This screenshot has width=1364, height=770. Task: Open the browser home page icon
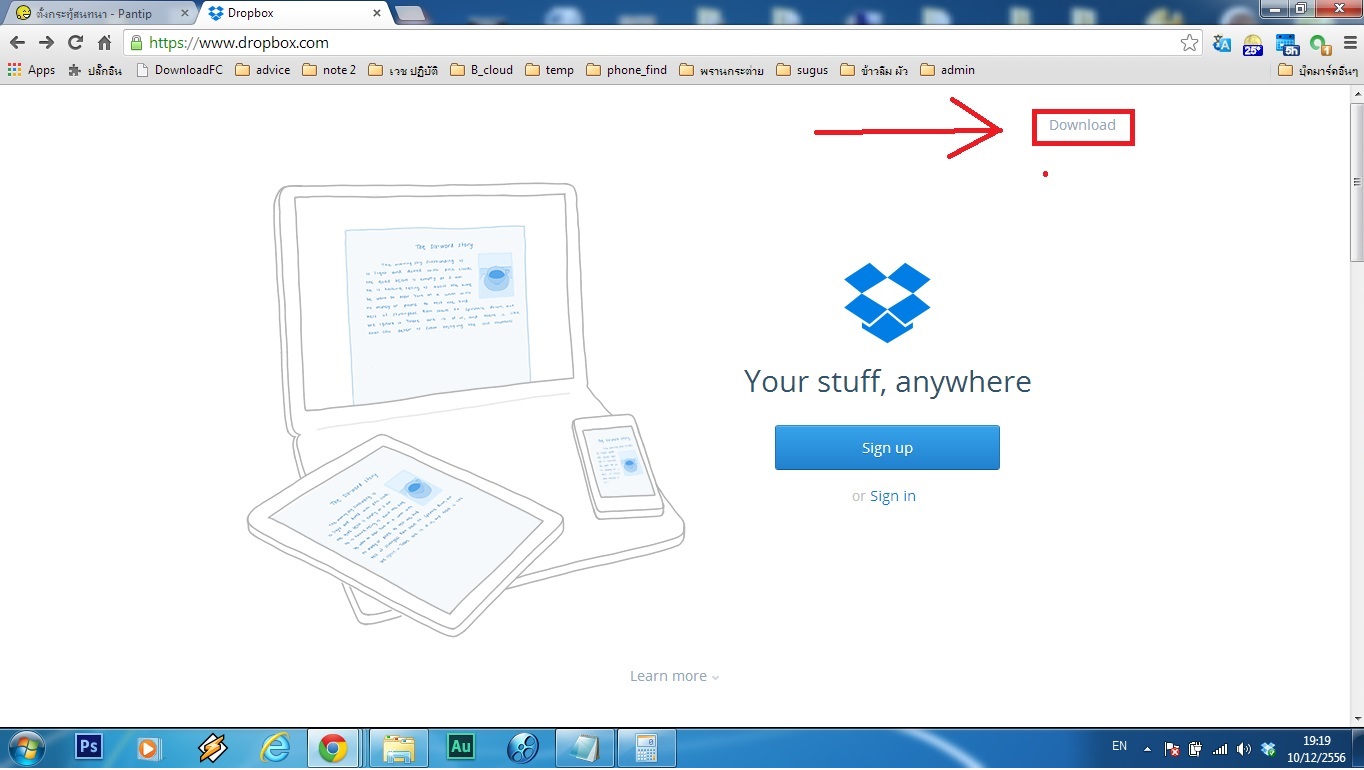pyautogui.click(x=104, y=43)
